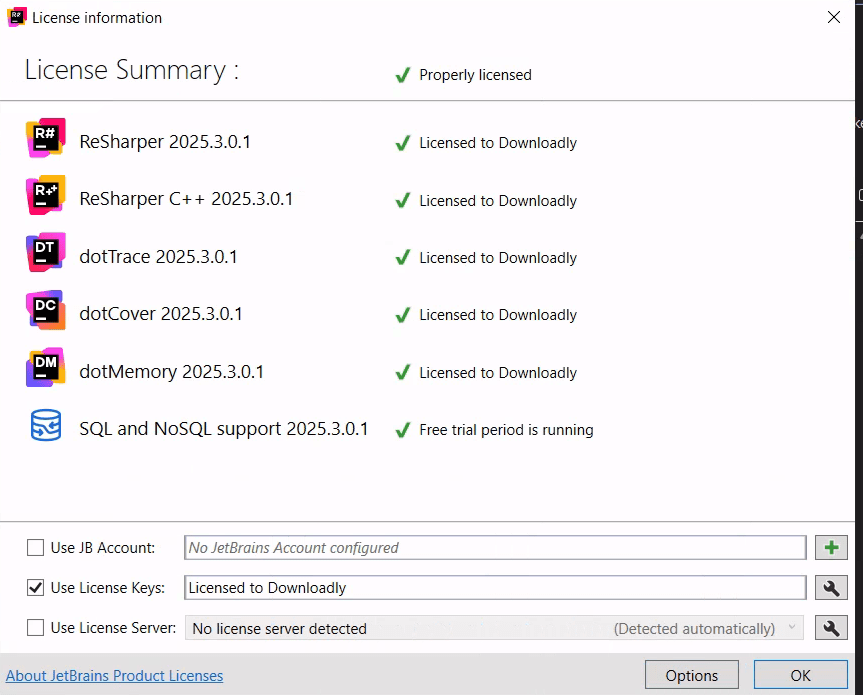Click the dotMemory product icon
This screenshot has height=695, width=863.
click(45, 368)
